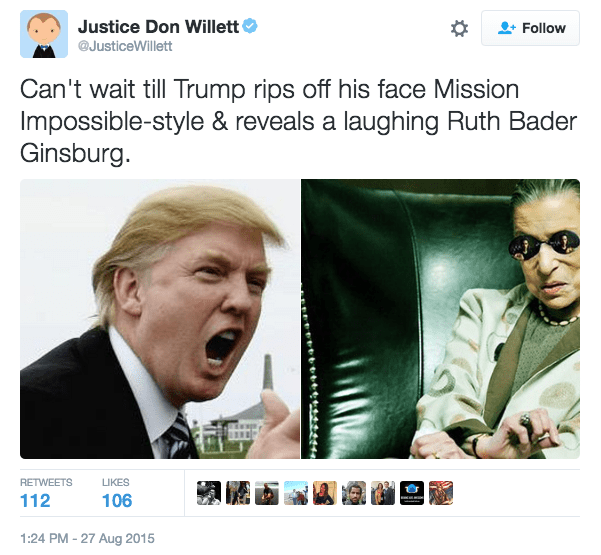
Task: Click the seventh liker avatar thumbnail
Action: [x=383, y=493]
